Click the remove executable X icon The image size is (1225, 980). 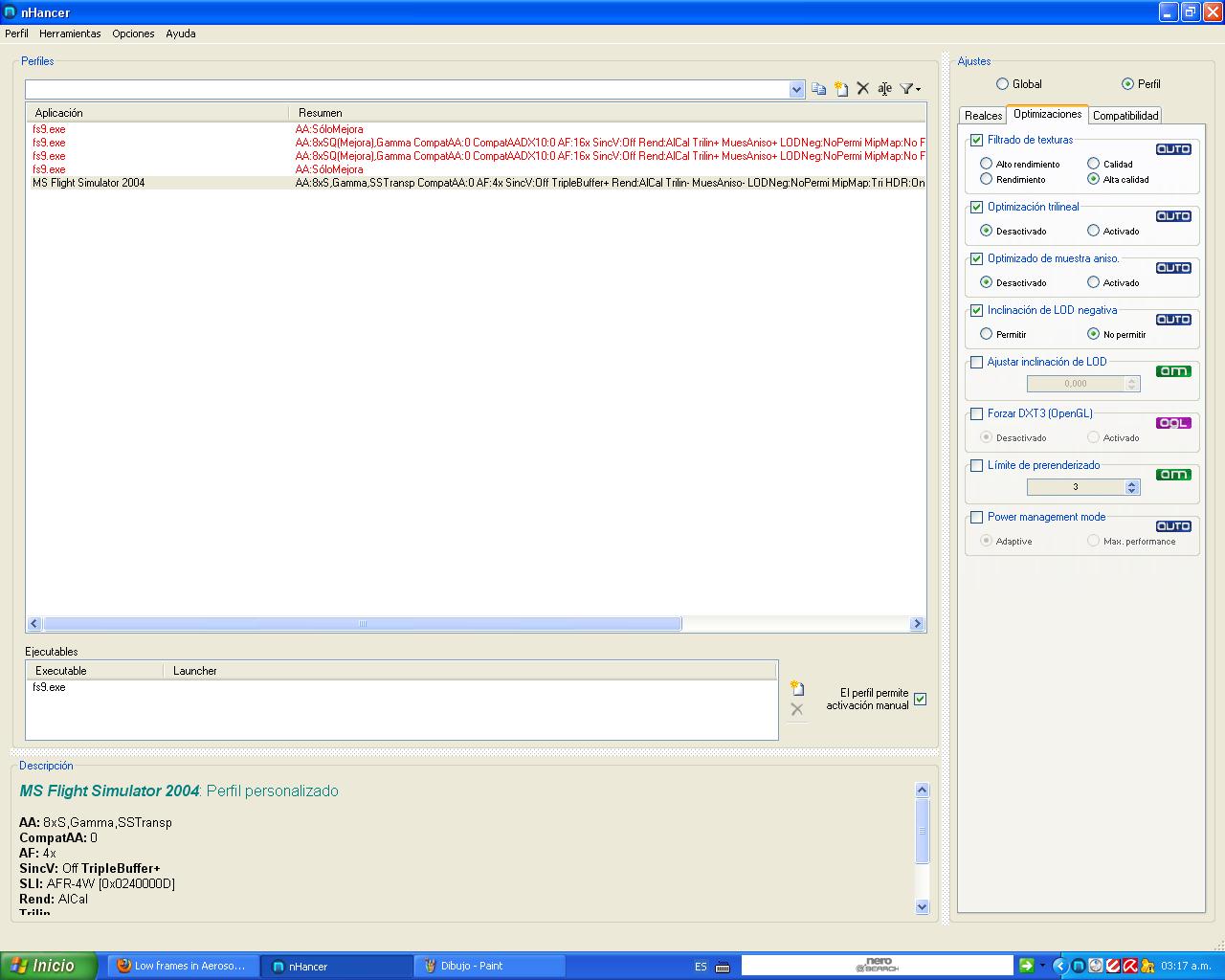(x=797, y=709)
